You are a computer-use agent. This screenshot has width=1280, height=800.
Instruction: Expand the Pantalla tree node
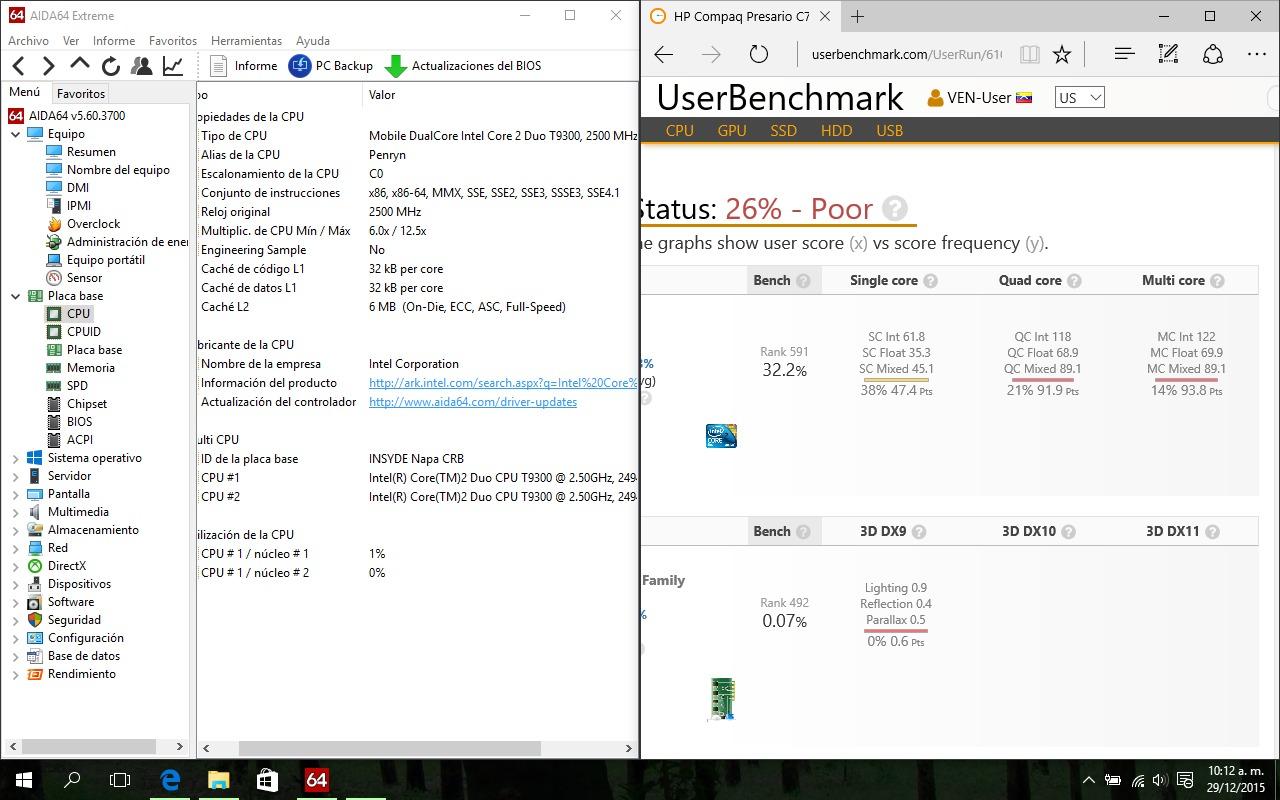tap(16, 494)
